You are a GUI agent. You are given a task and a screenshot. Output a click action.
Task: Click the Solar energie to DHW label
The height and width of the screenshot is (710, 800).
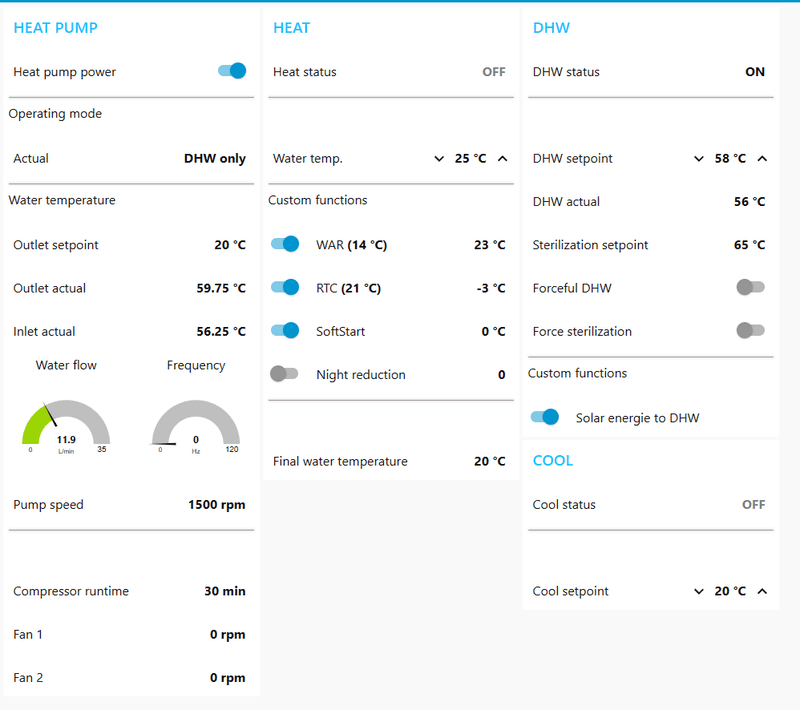(637, 418)
